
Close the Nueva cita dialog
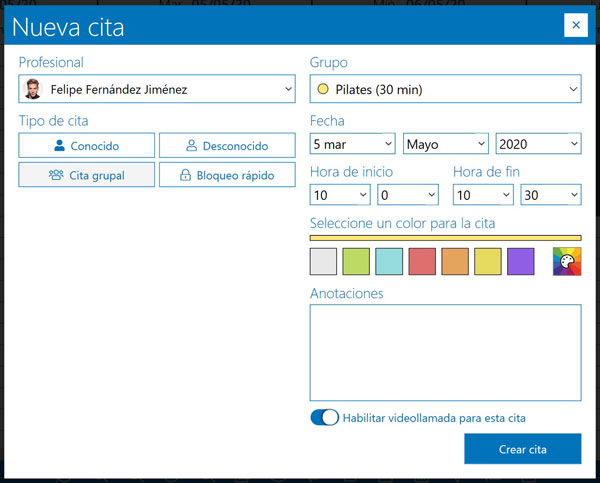click(575, 25)
